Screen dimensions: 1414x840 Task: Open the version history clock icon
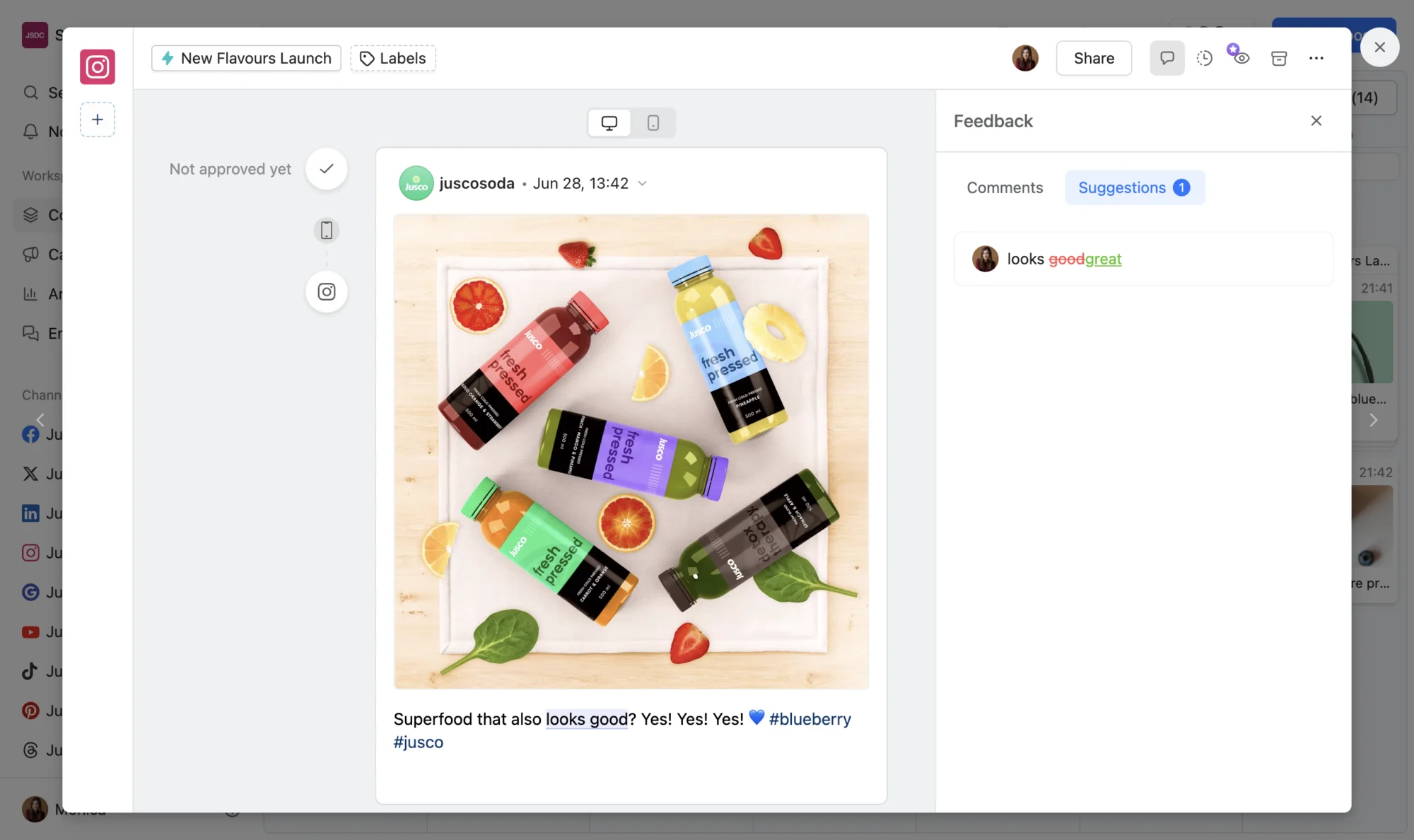(x=1205, y=58)
